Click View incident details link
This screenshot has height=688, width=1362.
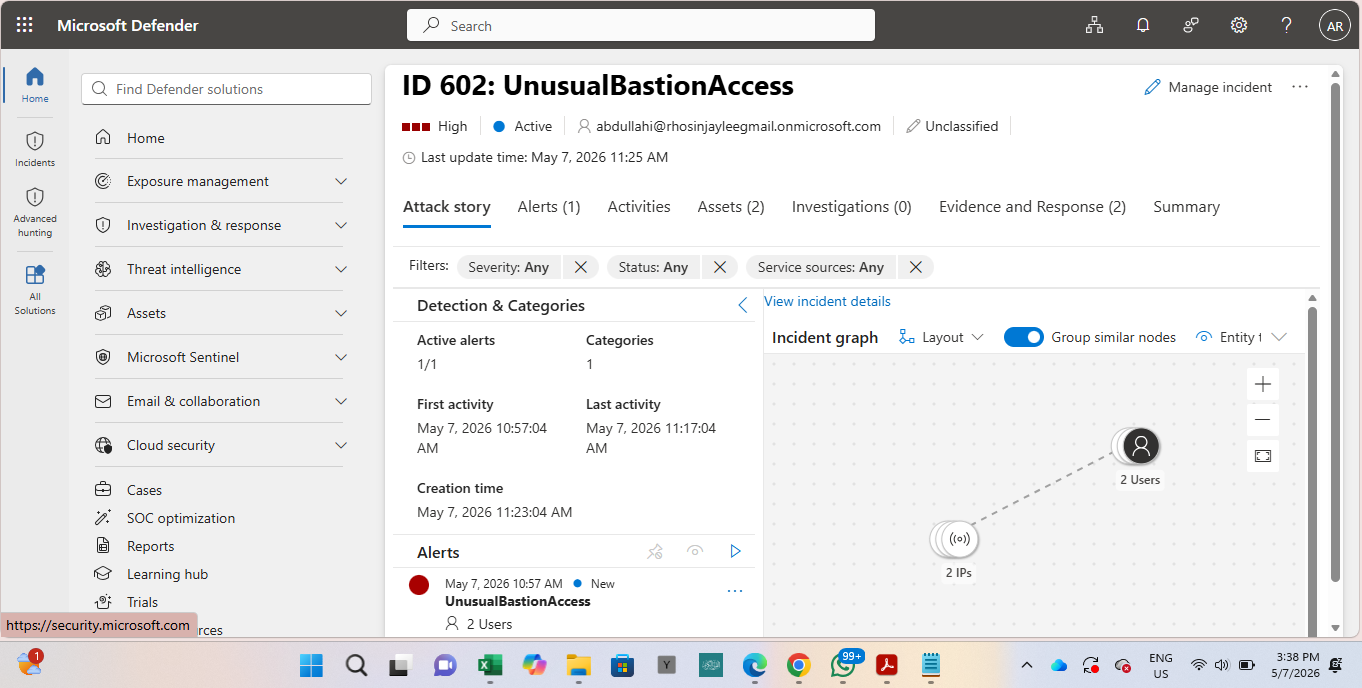coord(827,301)
